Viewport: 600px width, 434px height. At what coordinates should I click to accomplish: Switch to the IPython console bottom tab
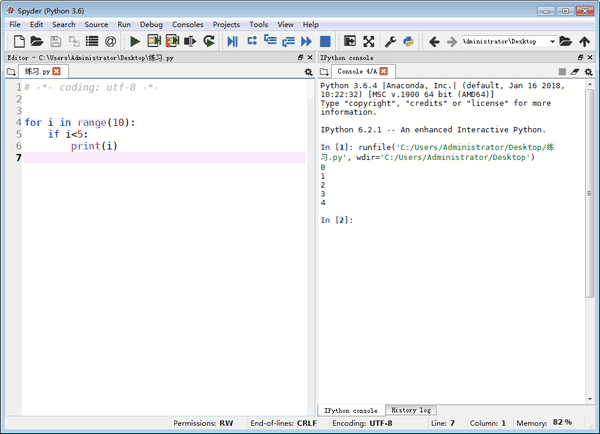pos(351,410)
